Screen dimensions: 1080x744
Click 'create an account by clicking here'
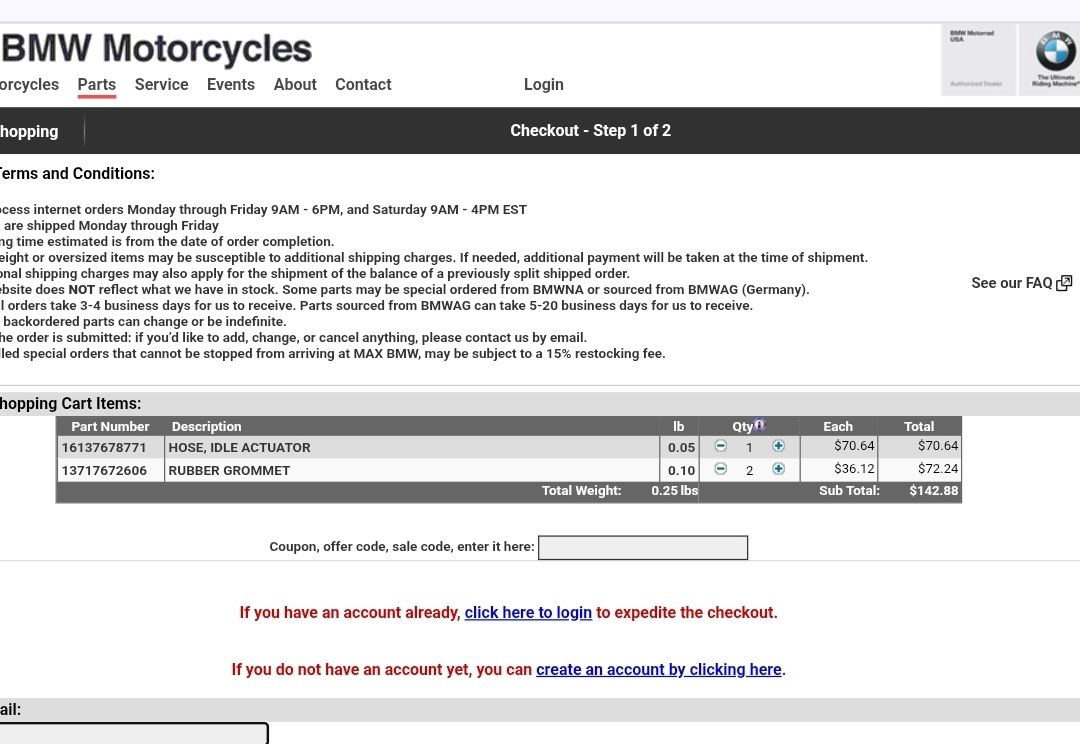658,670
